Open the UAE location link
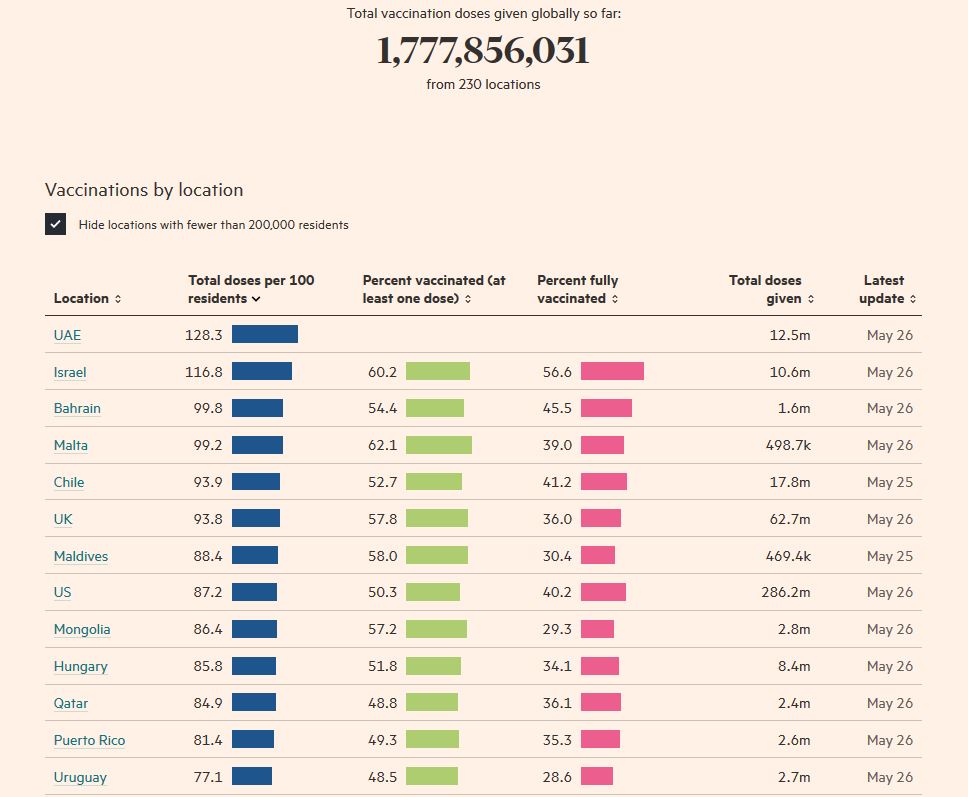Screen dimensions: 968x797 pyautogui.click(x=67, y=336)
